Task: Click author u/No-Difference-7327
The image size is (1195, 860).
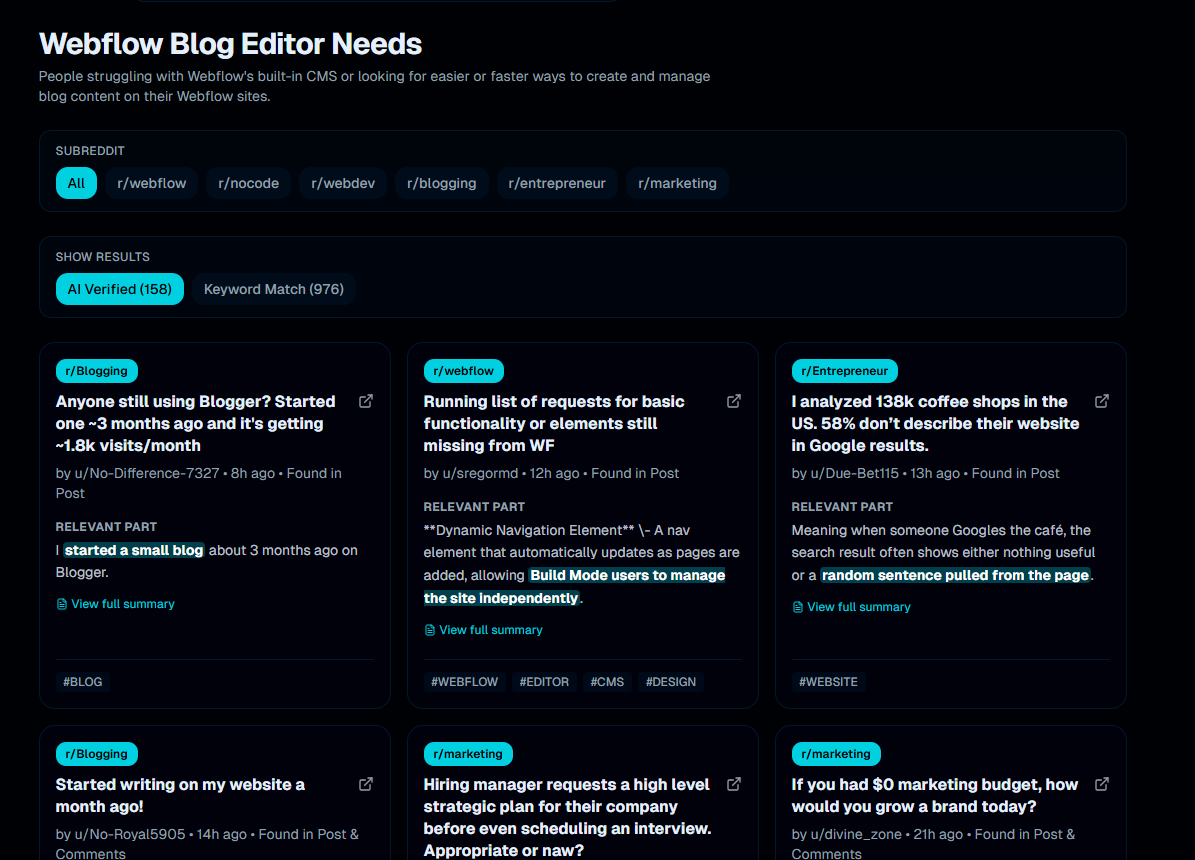Action: 146,473
